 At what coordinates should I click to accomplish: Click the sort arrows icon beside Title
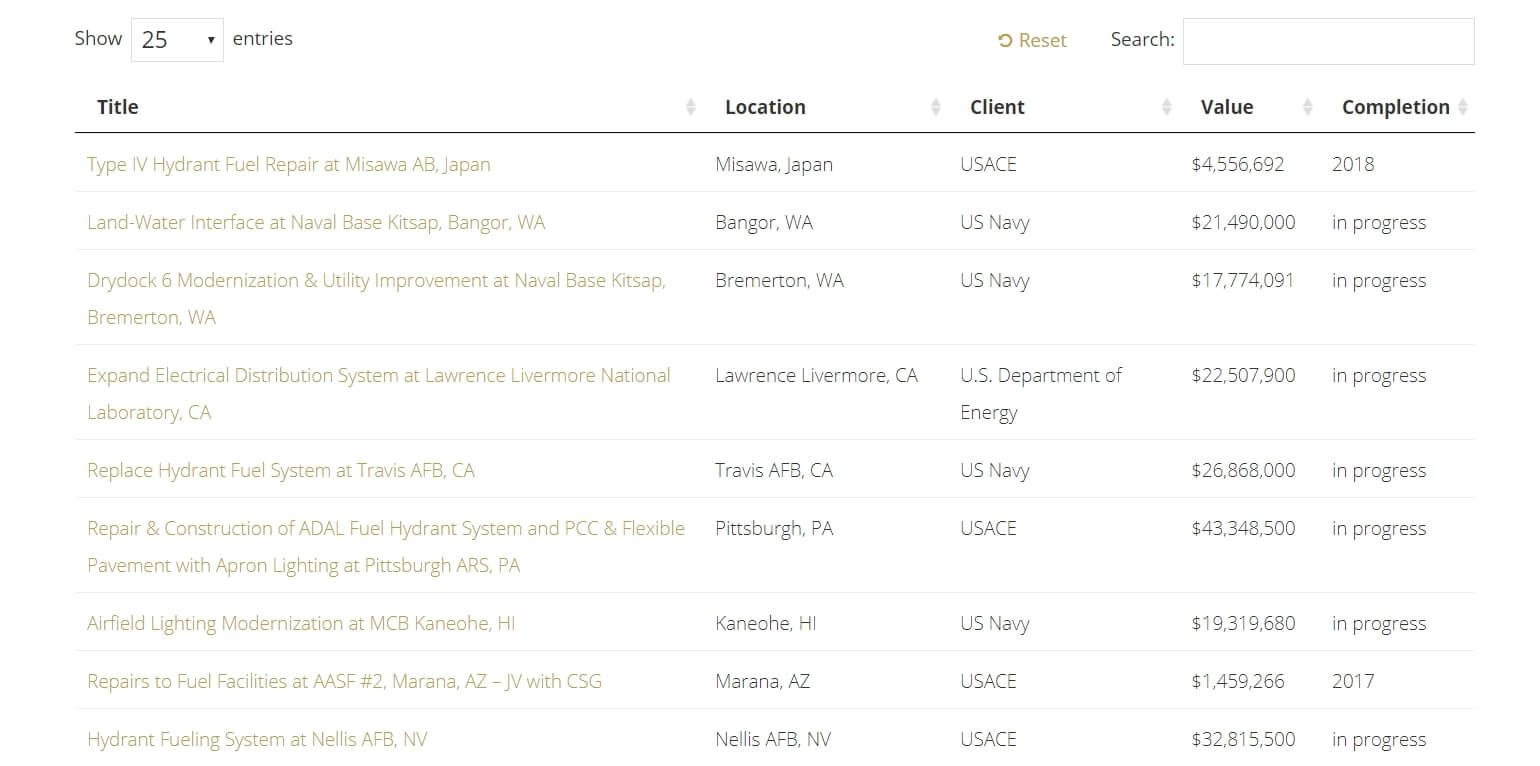[690, 107]
